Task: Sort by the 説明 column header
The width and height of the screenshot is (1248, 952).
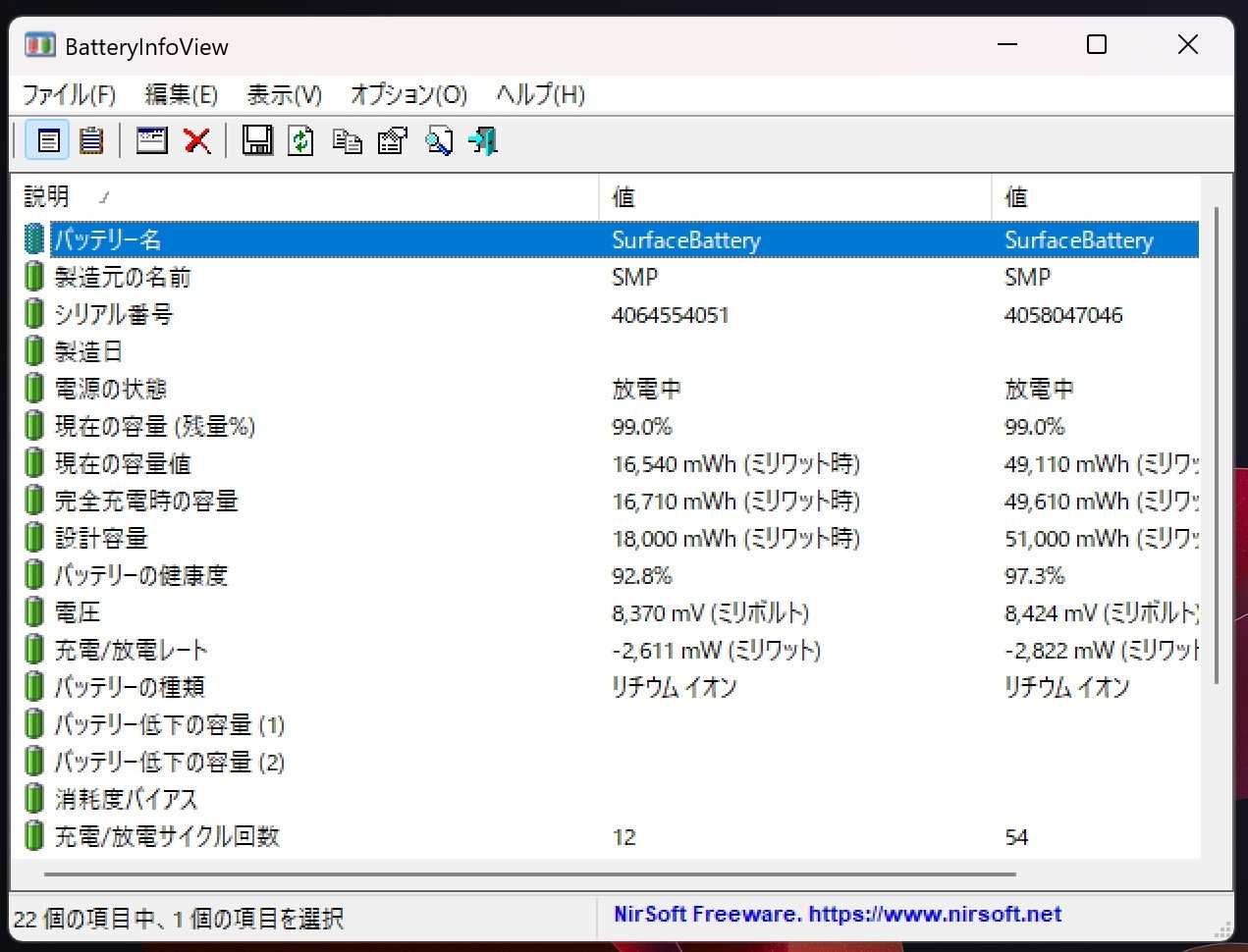Action: 47,197
